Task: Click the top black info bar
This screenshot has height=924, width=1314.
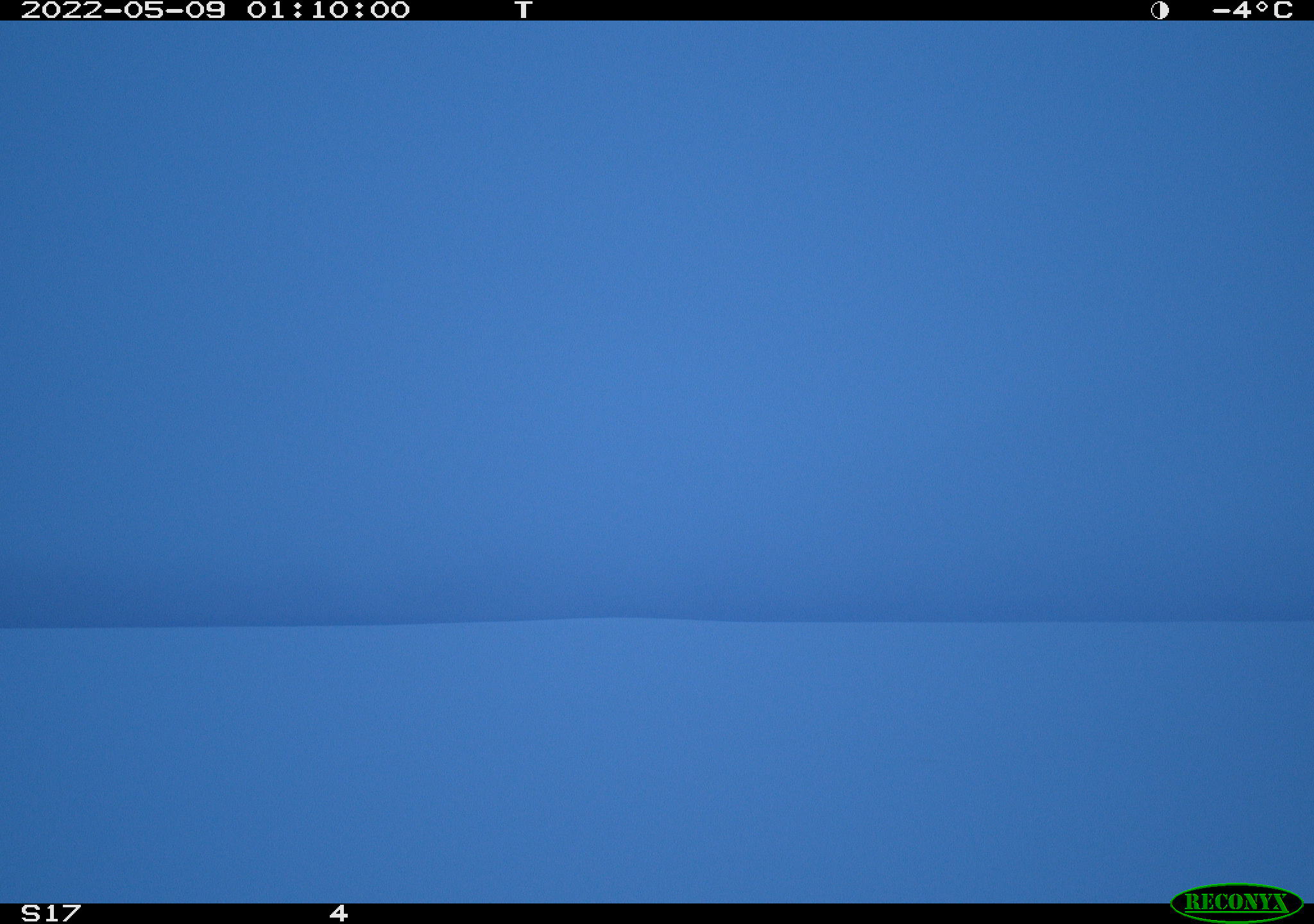Action: point(657,10)
